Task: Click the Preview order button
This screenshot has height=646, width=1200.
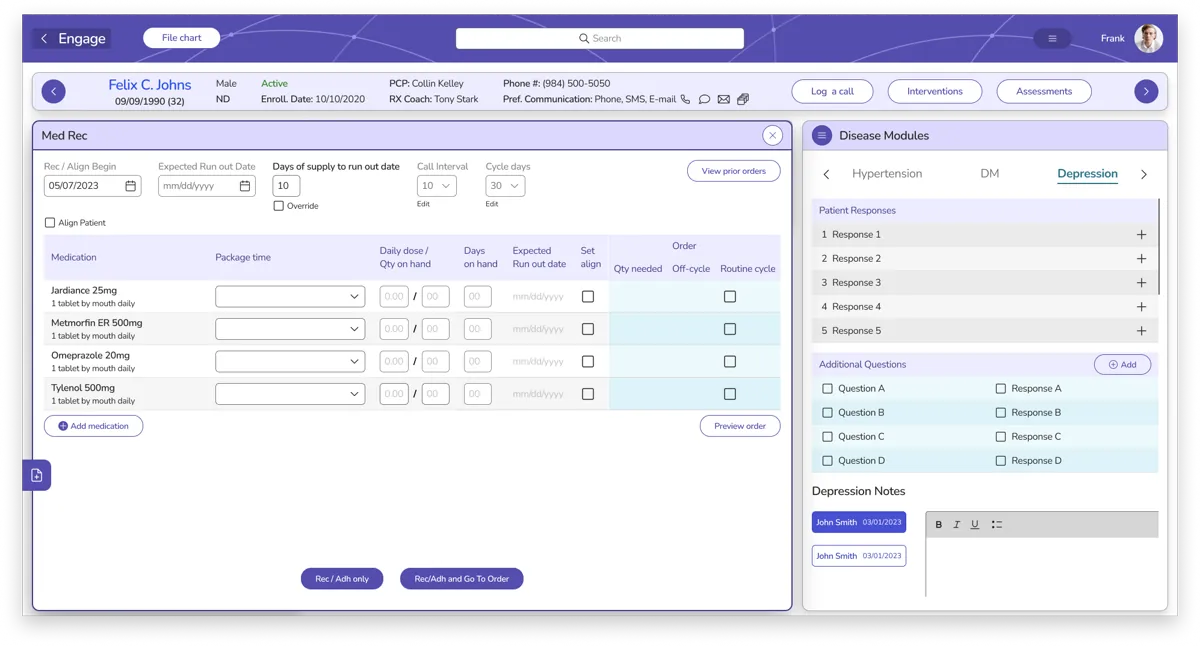Action: pyautogui.click(x=740, y=426)
